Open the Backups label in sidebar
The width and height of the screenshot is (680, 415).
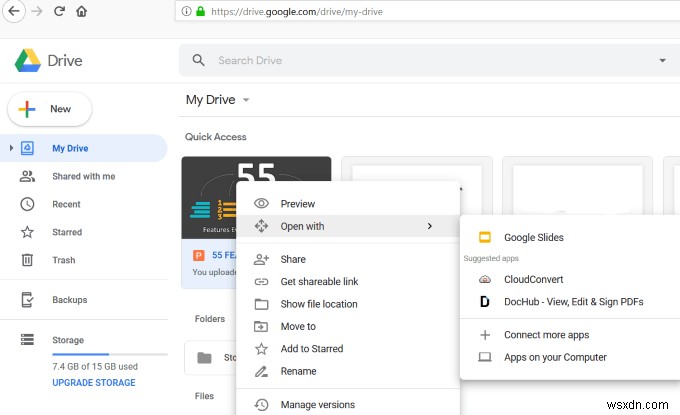(70, 300)
